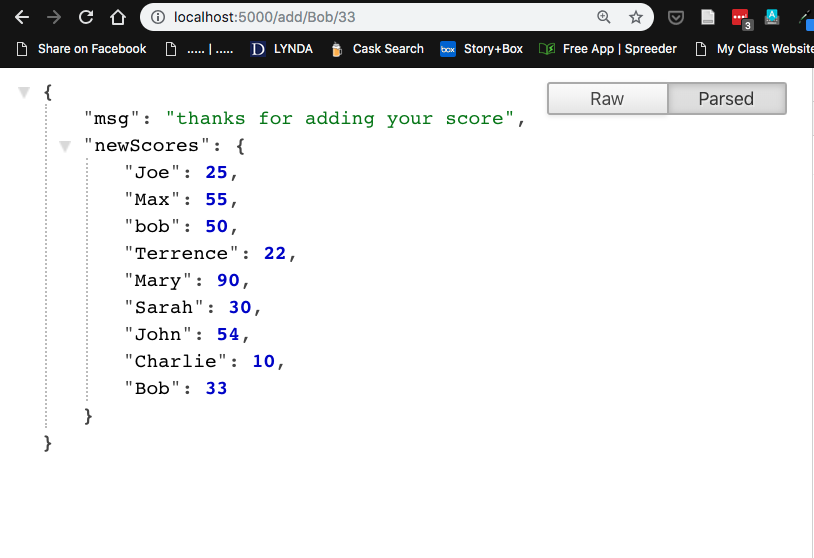Bookmark this page with the star icon
This screenshot has height=558, width=814.
635,17
